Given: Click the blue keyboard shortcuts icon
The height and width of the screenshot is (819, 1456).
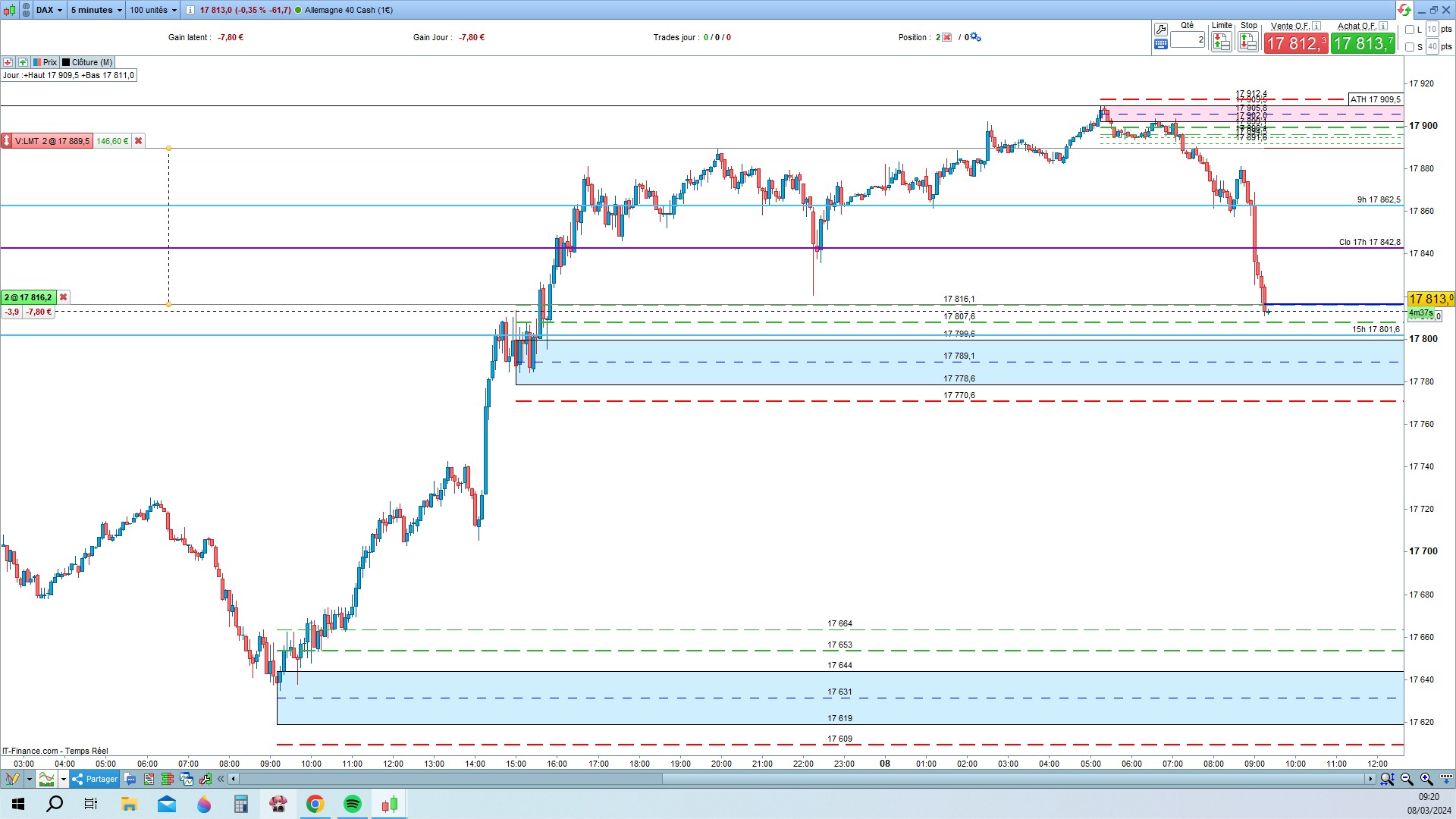Looking at the screenshot, I should tap(1160, 45).
